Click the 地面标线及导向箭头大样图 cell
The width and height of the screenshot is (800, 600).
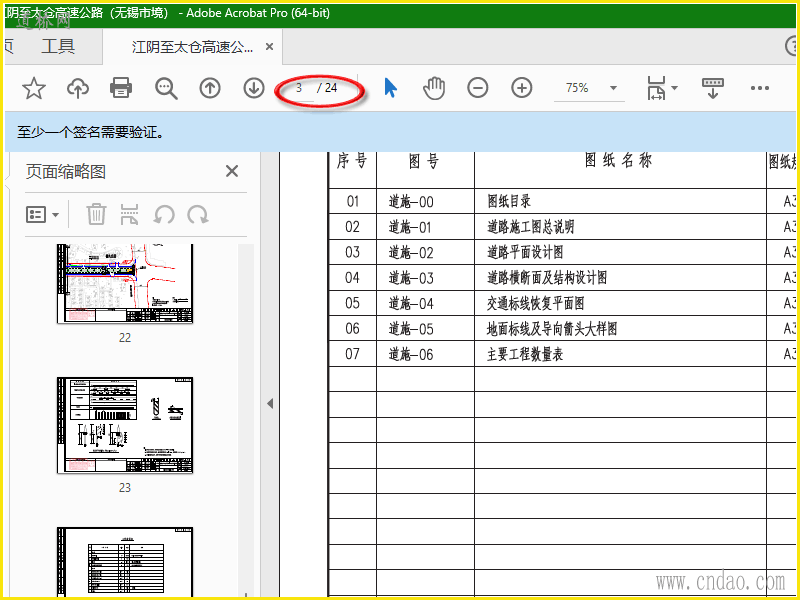point(620,328)
